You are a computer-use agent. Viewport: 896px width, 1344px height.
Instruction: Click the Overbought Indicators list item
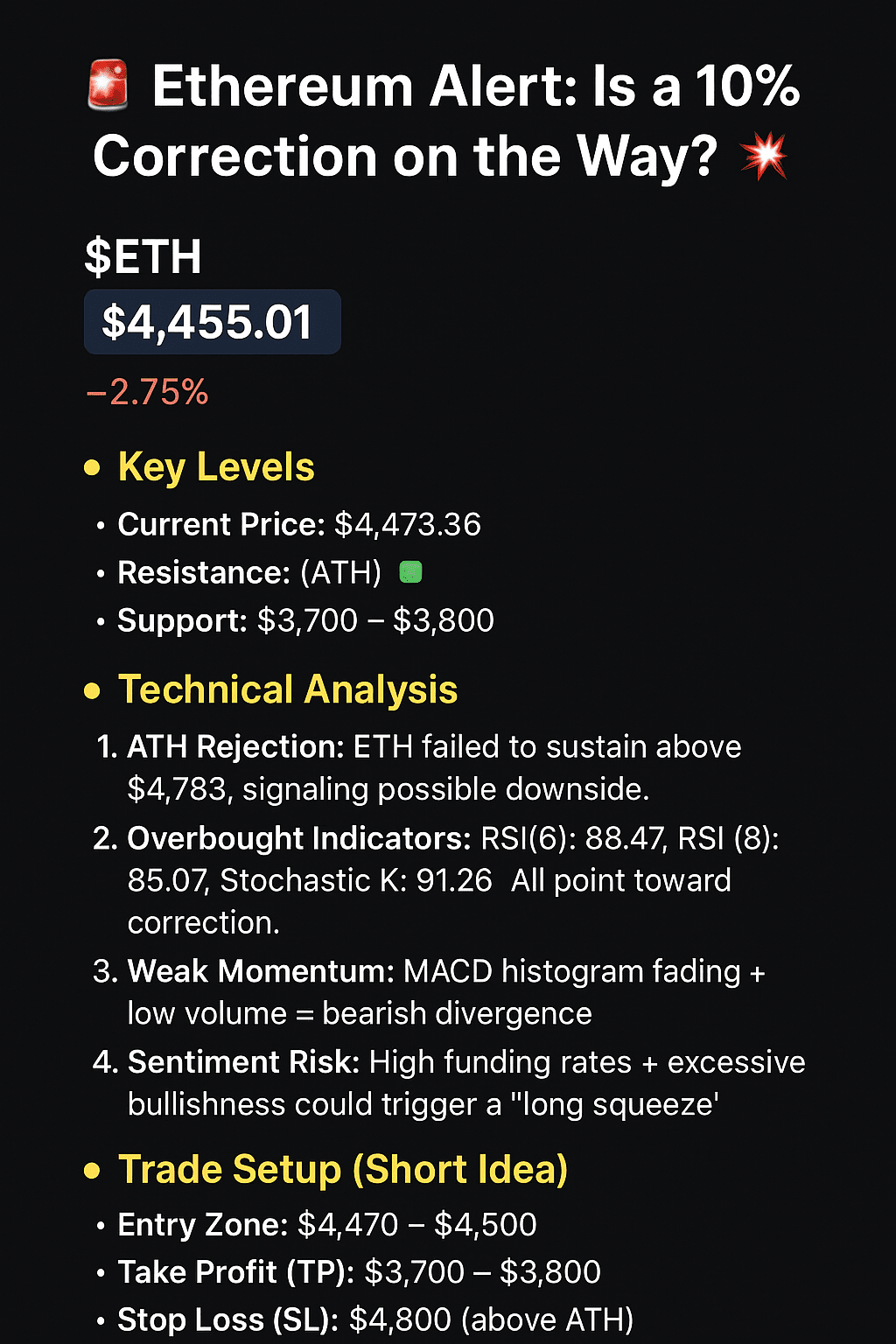point(436,880)
